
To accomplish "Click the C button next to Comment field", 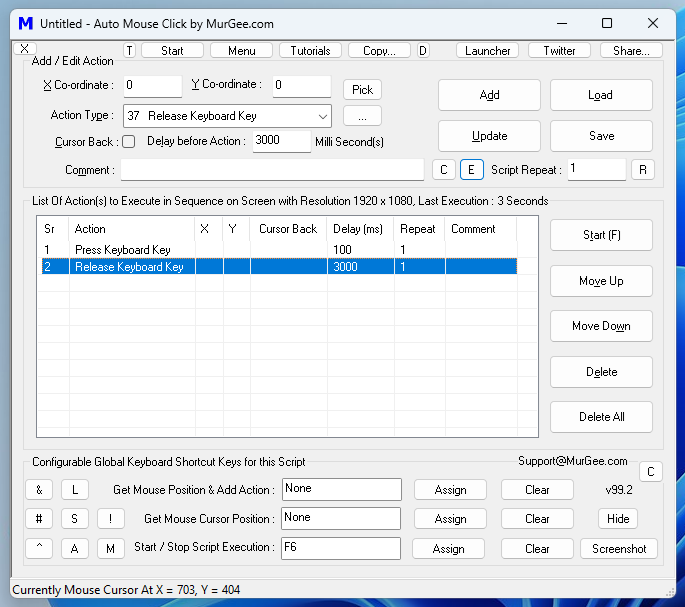I will (444, 170).
